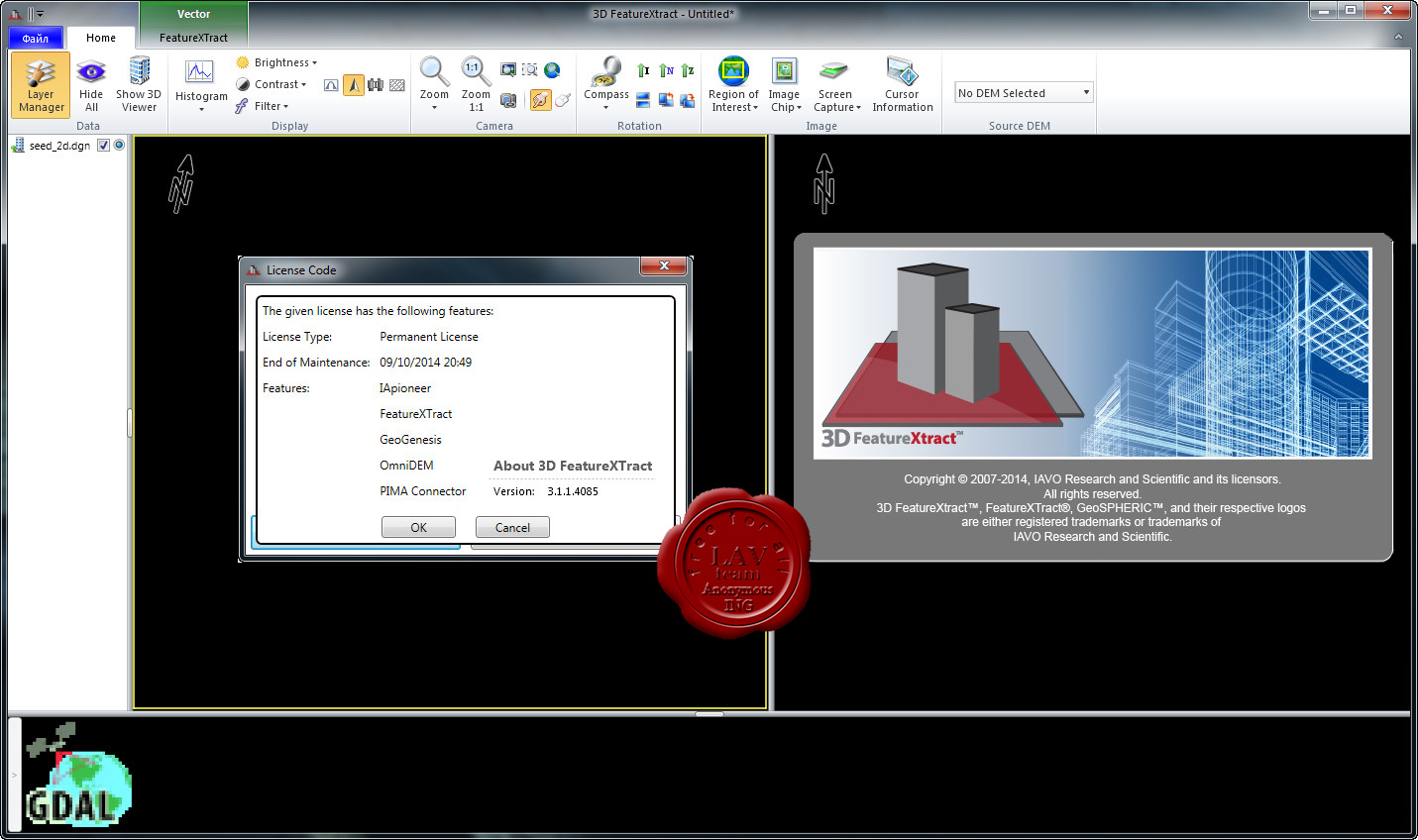Click the curve icon left of north arrow toggle
The height and width of the screenshot is (840, 1418).
(331, 85)
